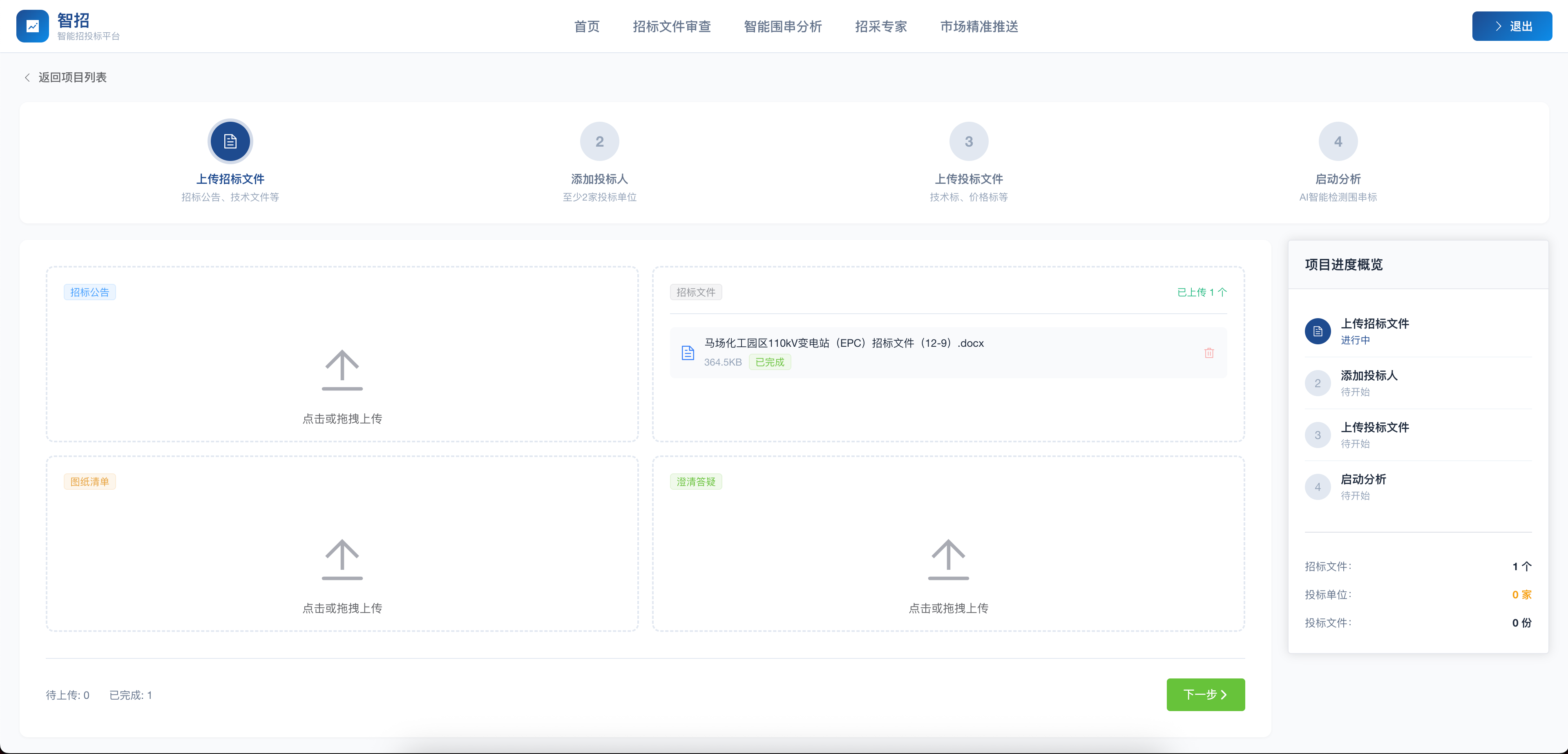The height and width of the screenshot is (754, 1568).
Task: Click upload arrow in 图纸清单 box
Action: point(342,559)
